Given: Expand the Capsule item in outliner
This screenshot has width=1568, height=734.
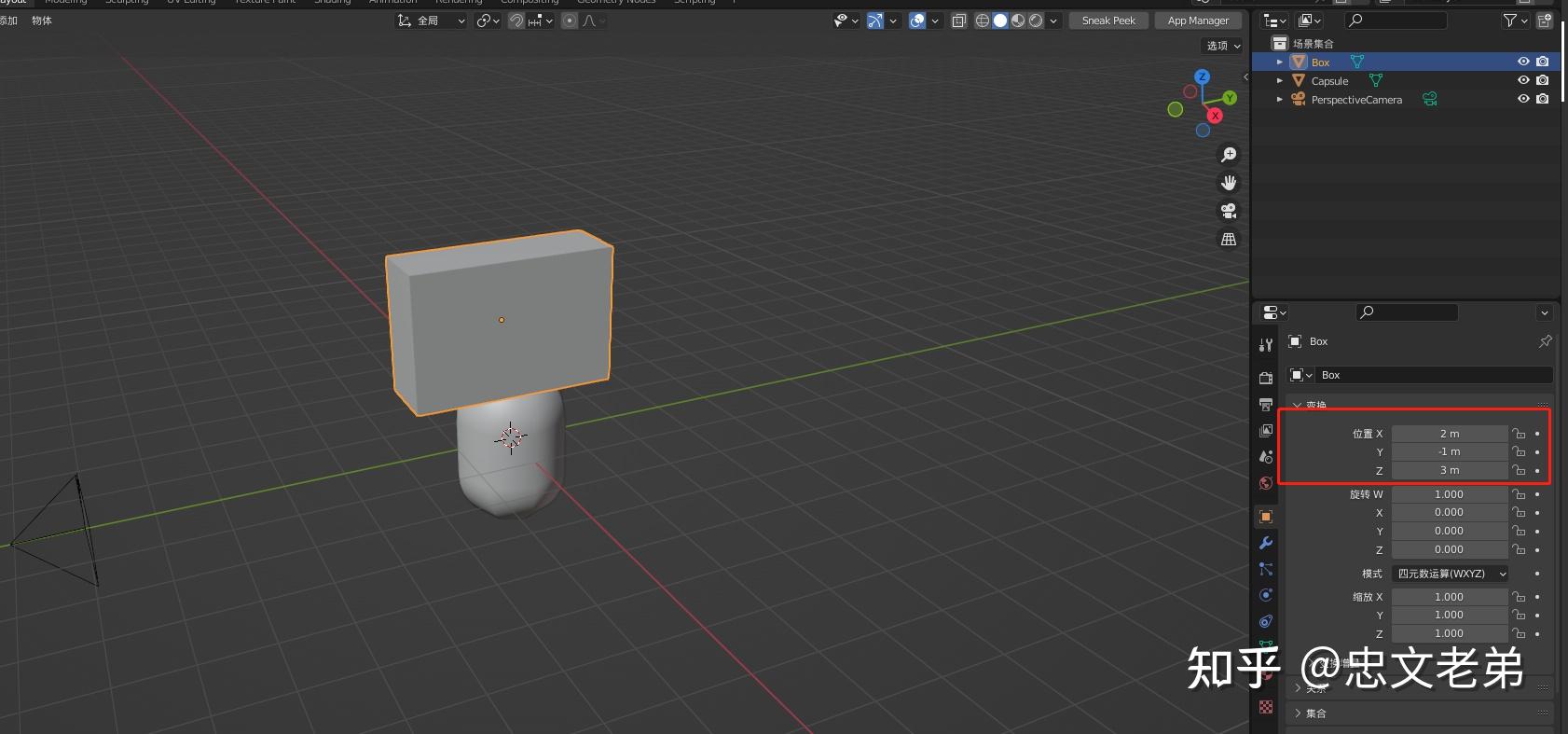Looking at the screenshot, I should point(1280,81).
